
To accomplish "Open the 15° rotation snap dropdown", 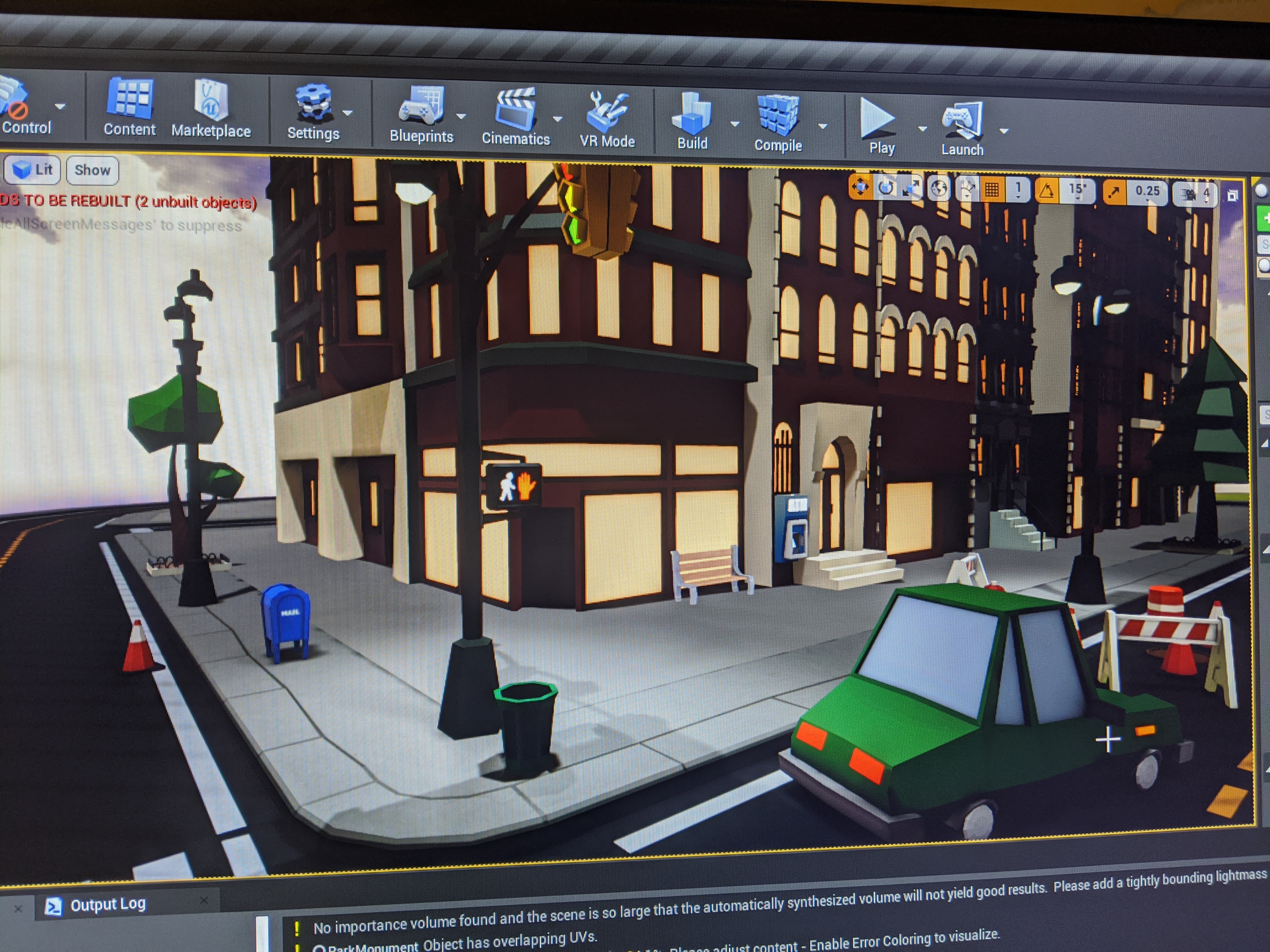I will tap(1078, 191).
